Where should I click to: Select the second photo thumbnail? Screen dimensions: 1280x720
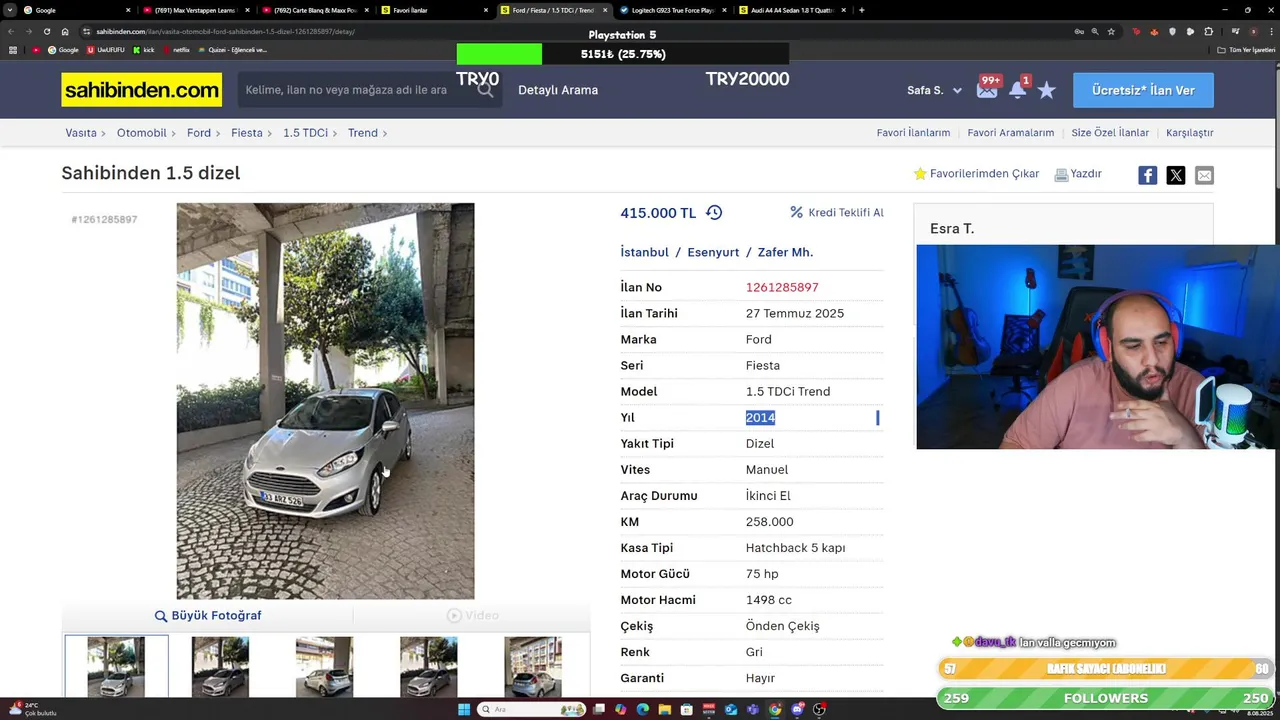click(x=220, y=666)
